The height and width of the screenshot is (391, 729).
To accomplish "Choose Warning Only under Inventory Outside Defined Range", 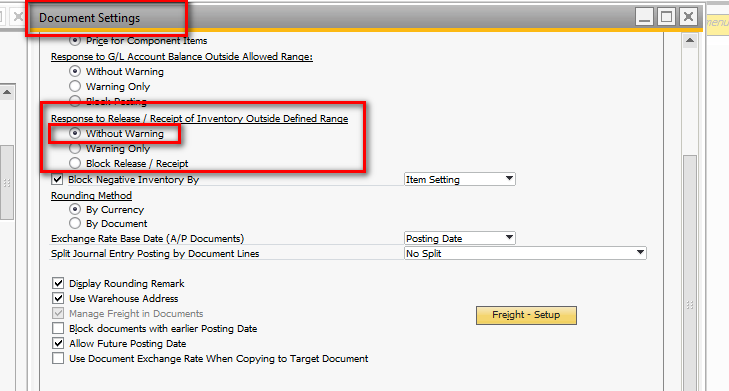I will click(75, 148).
